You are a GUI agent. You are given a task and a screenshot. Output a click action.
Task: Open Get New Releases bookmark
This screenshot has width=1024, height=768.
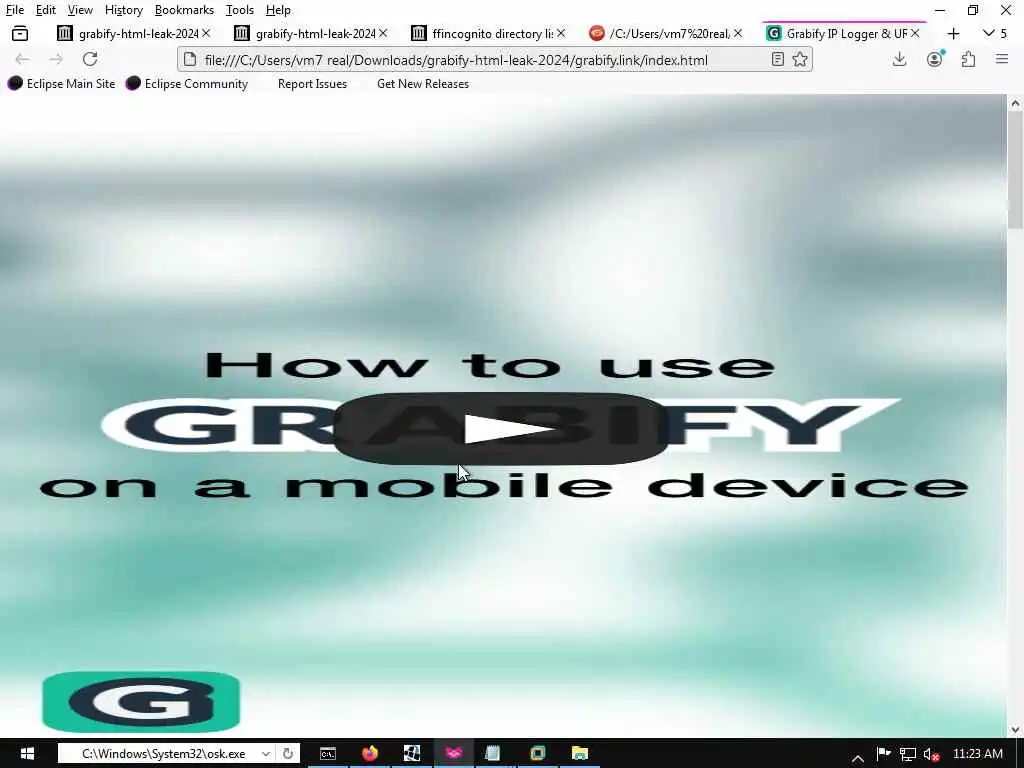(x=423, y=84)
